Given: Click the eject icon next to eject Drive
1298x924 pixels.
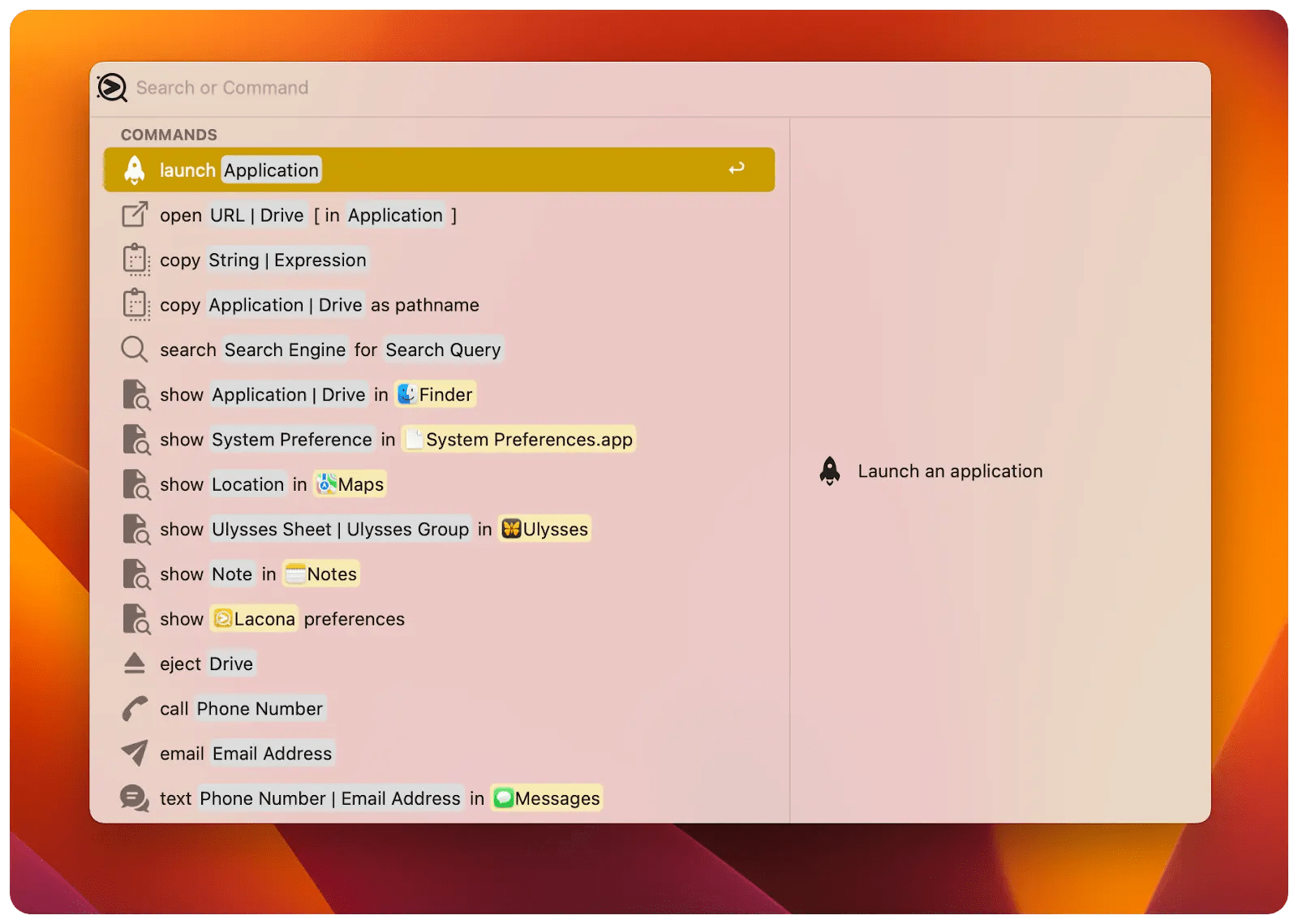Looking at the screenshot, I should (x=135, y=663).
